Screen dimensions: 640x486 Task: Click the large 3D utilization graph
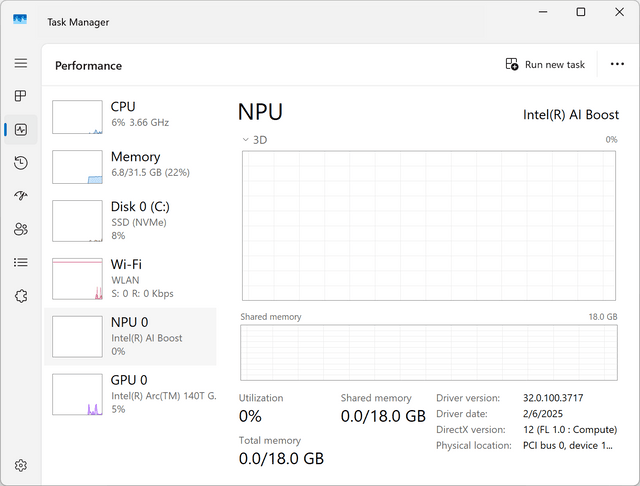[x=429, y=226]
